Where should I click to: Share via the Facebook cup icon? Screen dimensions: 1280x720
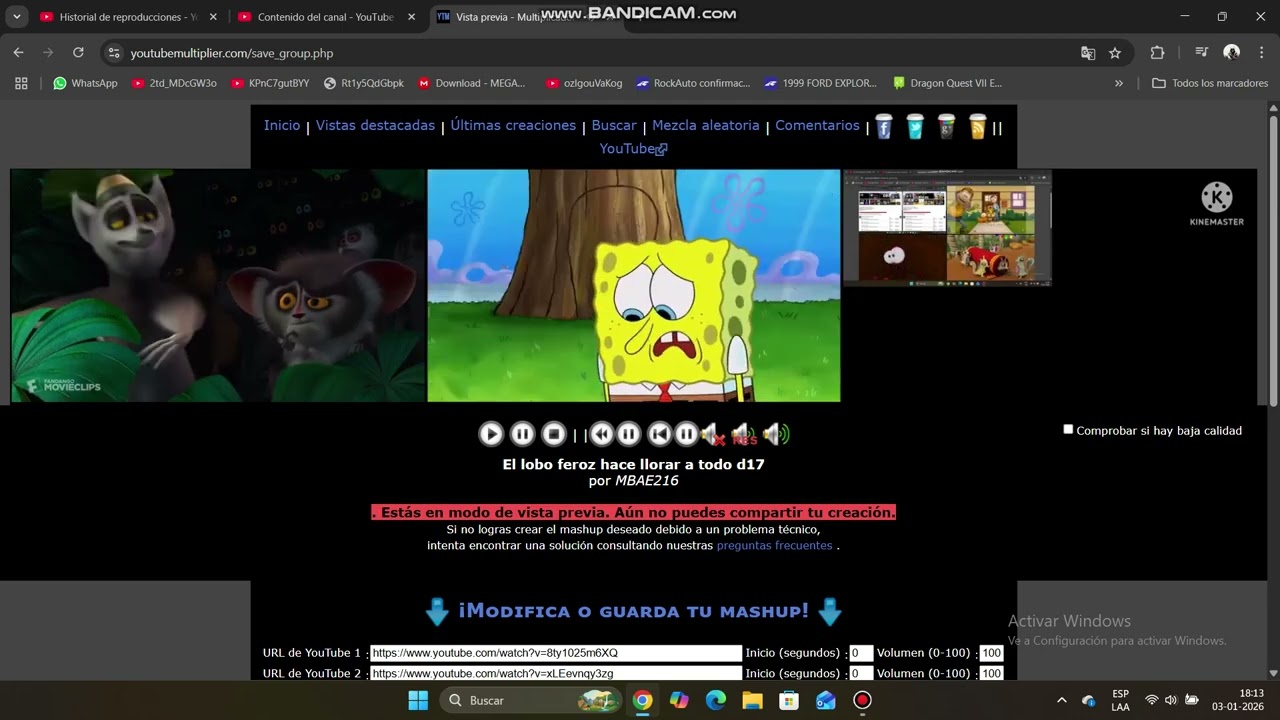pos(884,126)
